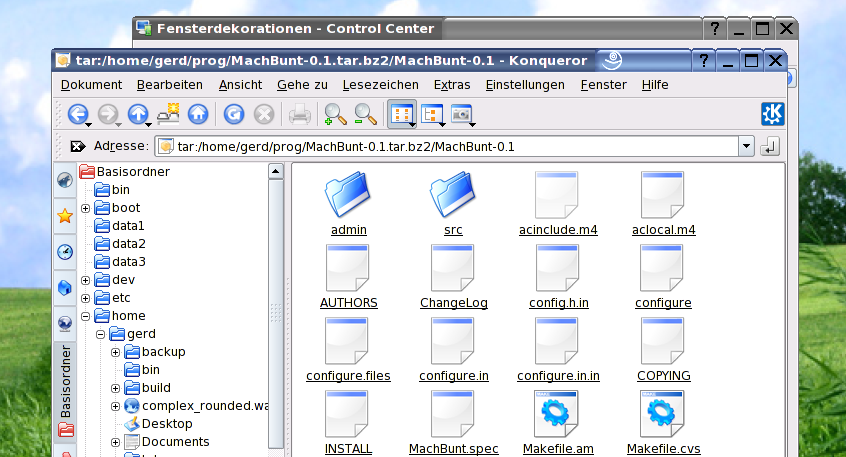The height and width of the screenshot is (457, 846).
Task: Switch to tree view mode
Action: tap(432, 114)
